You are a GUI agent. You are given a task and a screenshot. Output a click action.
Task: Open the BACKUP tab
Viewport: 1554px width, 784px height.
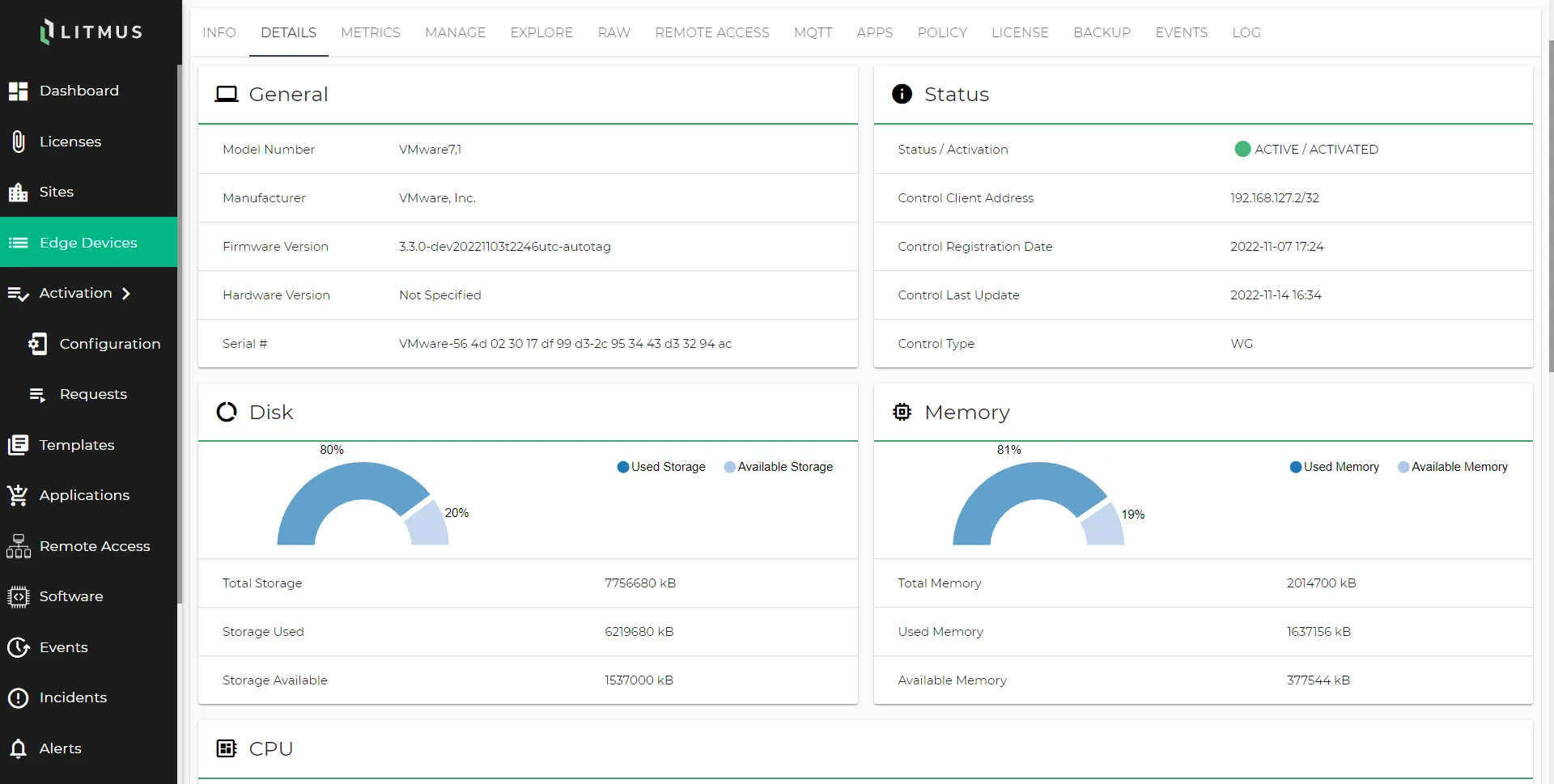click(1102, 32)
